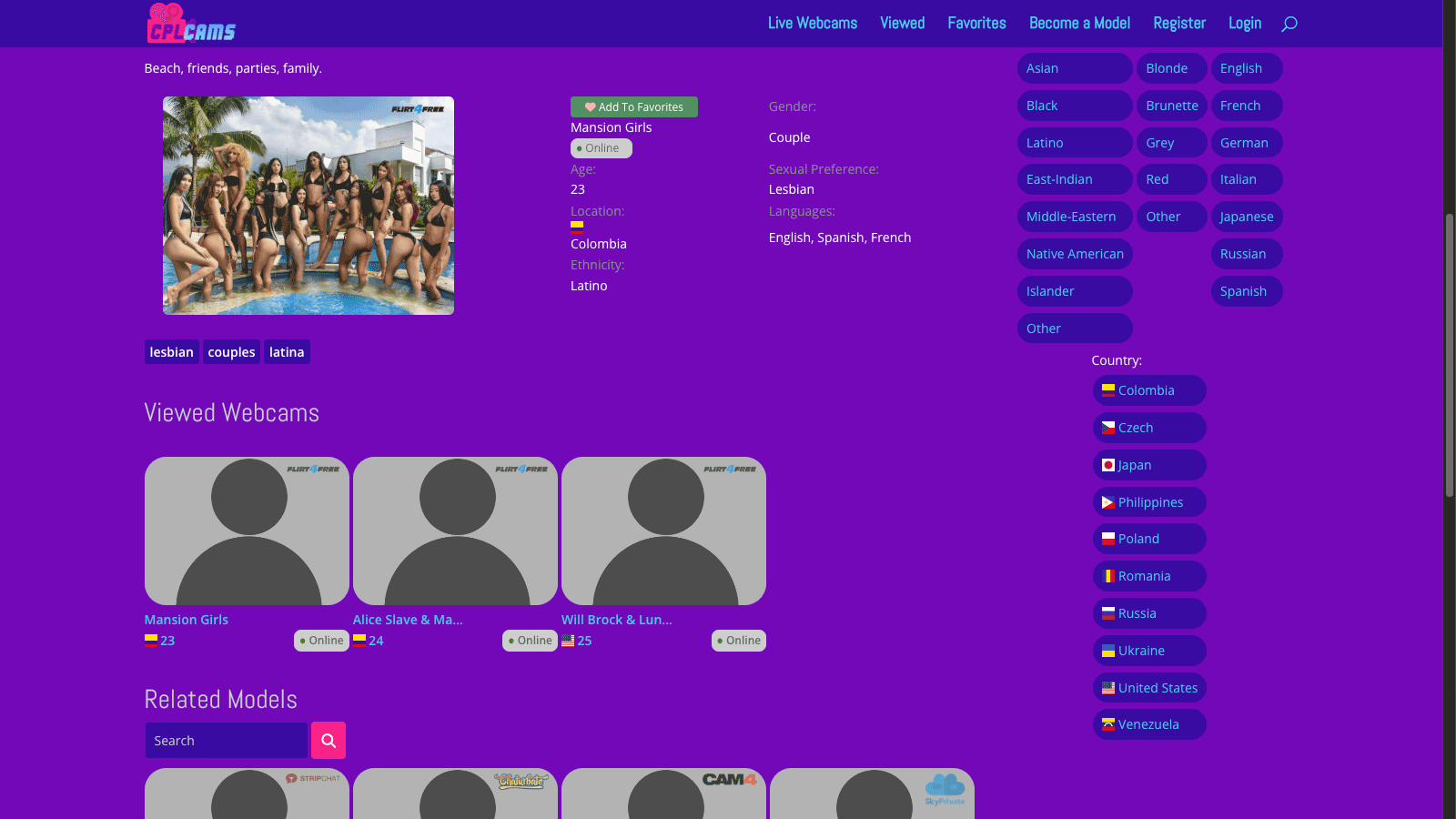Open Favorites menu item
The height and width of the screenshot is (819, 1456).
(977, 23)
